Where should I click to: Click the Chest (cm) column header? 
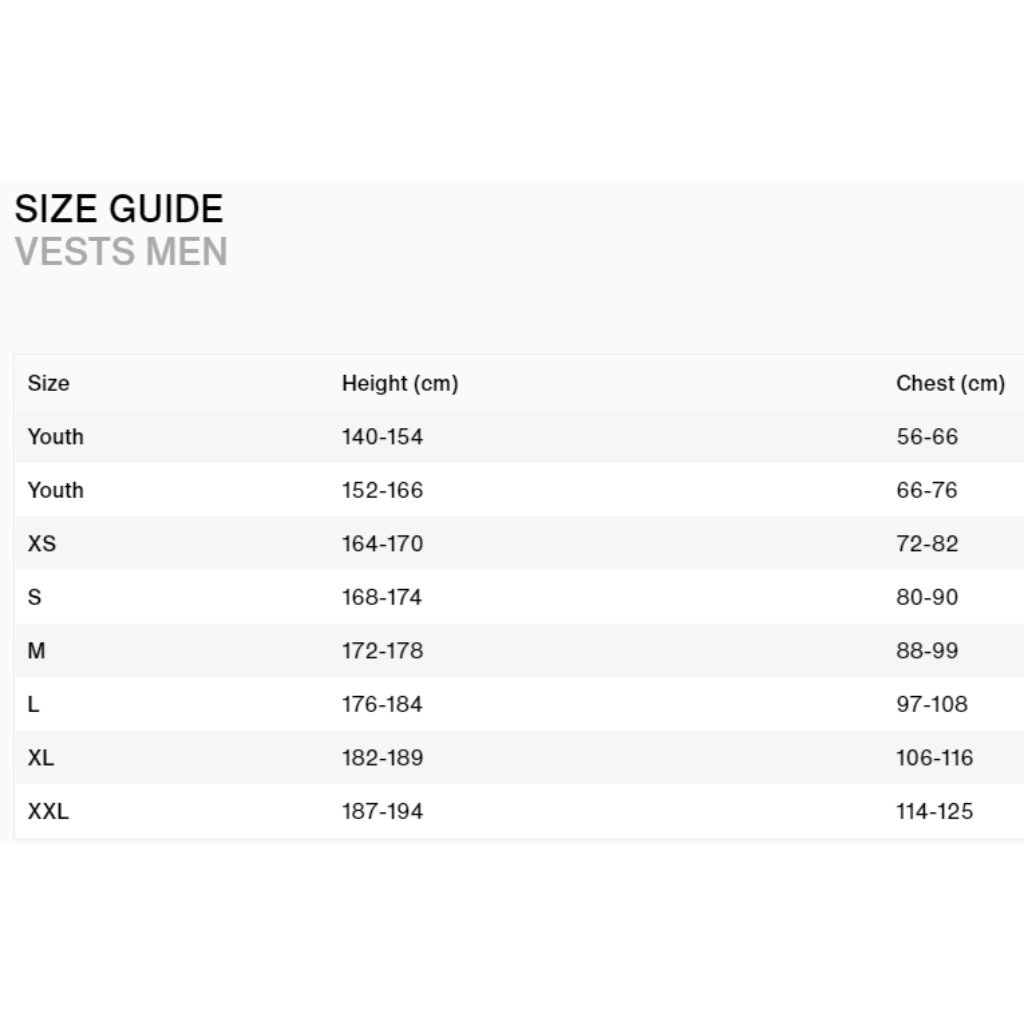pos(950,383)
